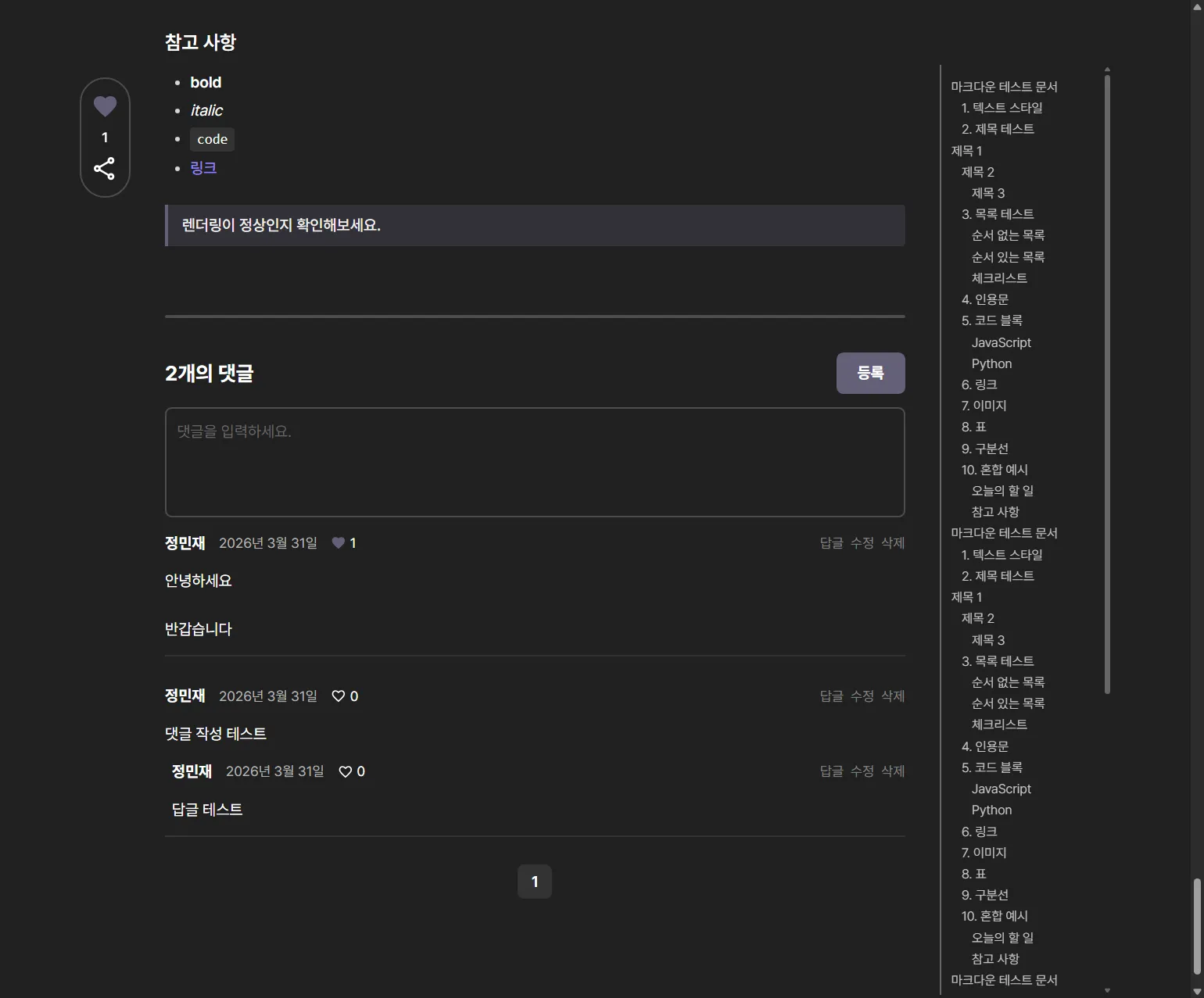Go to '8. 표' section from the TOC

pos(973,427)
